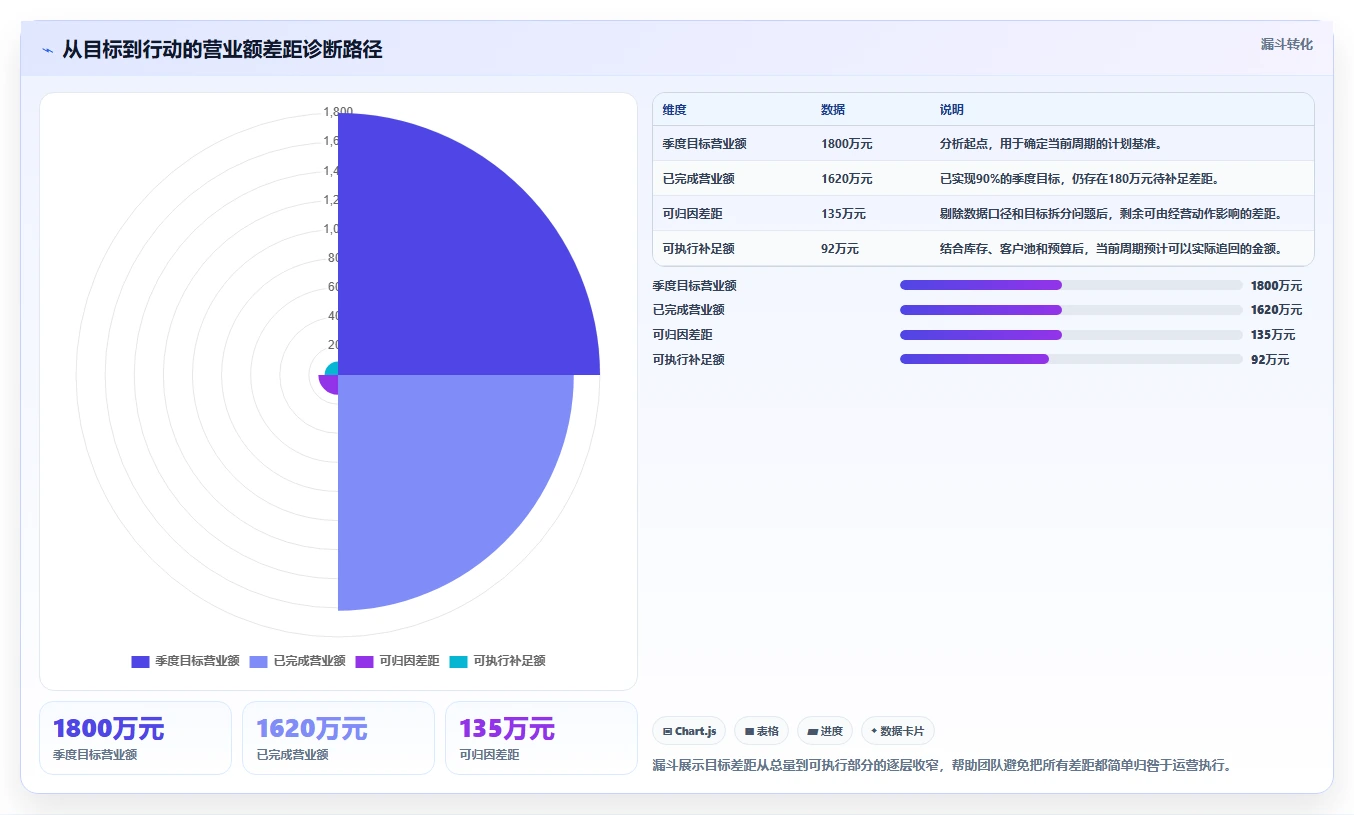Toggle 可执行补足额 legend swatch
Image resolution: width=1354 pixels, height=815 pixels.
(458, 661)
